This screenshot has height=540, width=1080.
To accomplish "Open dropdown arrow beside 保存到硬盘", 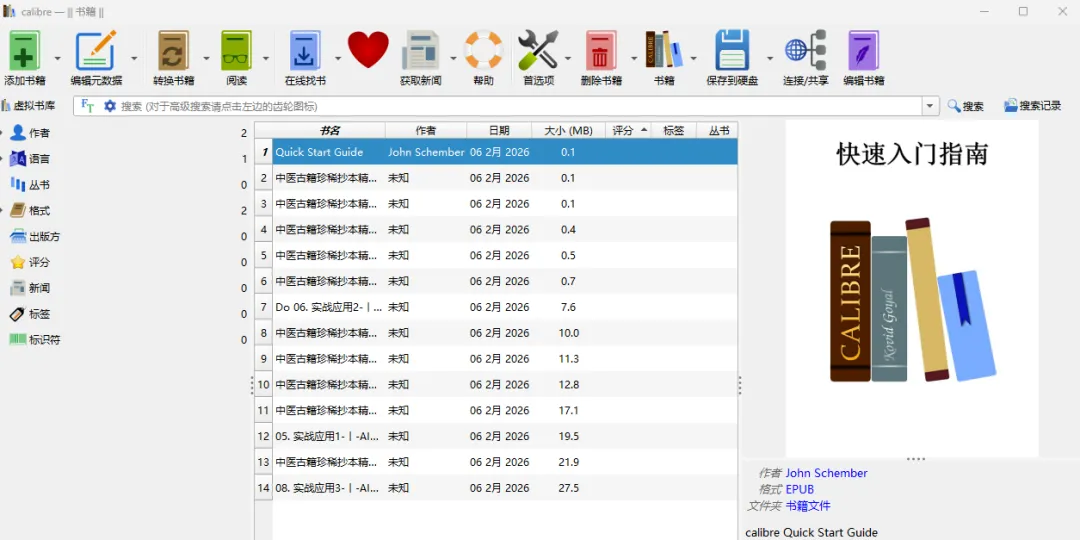I will 769,59.
